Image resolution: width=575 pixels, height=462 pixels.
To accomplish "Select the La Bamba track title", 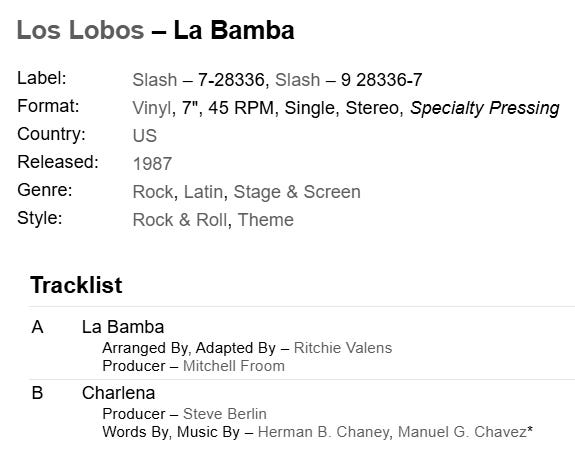I will (x=123, y=327).
